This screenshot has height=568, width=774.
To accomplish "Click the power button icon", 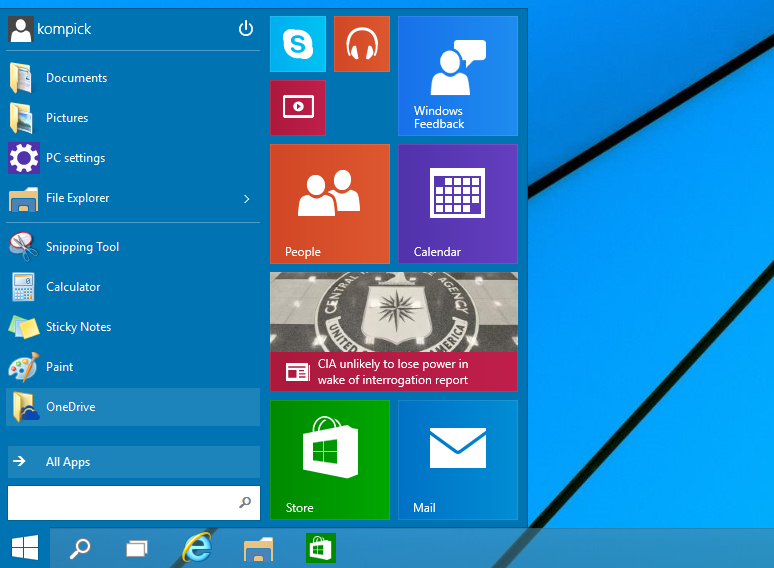I will (x=246, y=29).
